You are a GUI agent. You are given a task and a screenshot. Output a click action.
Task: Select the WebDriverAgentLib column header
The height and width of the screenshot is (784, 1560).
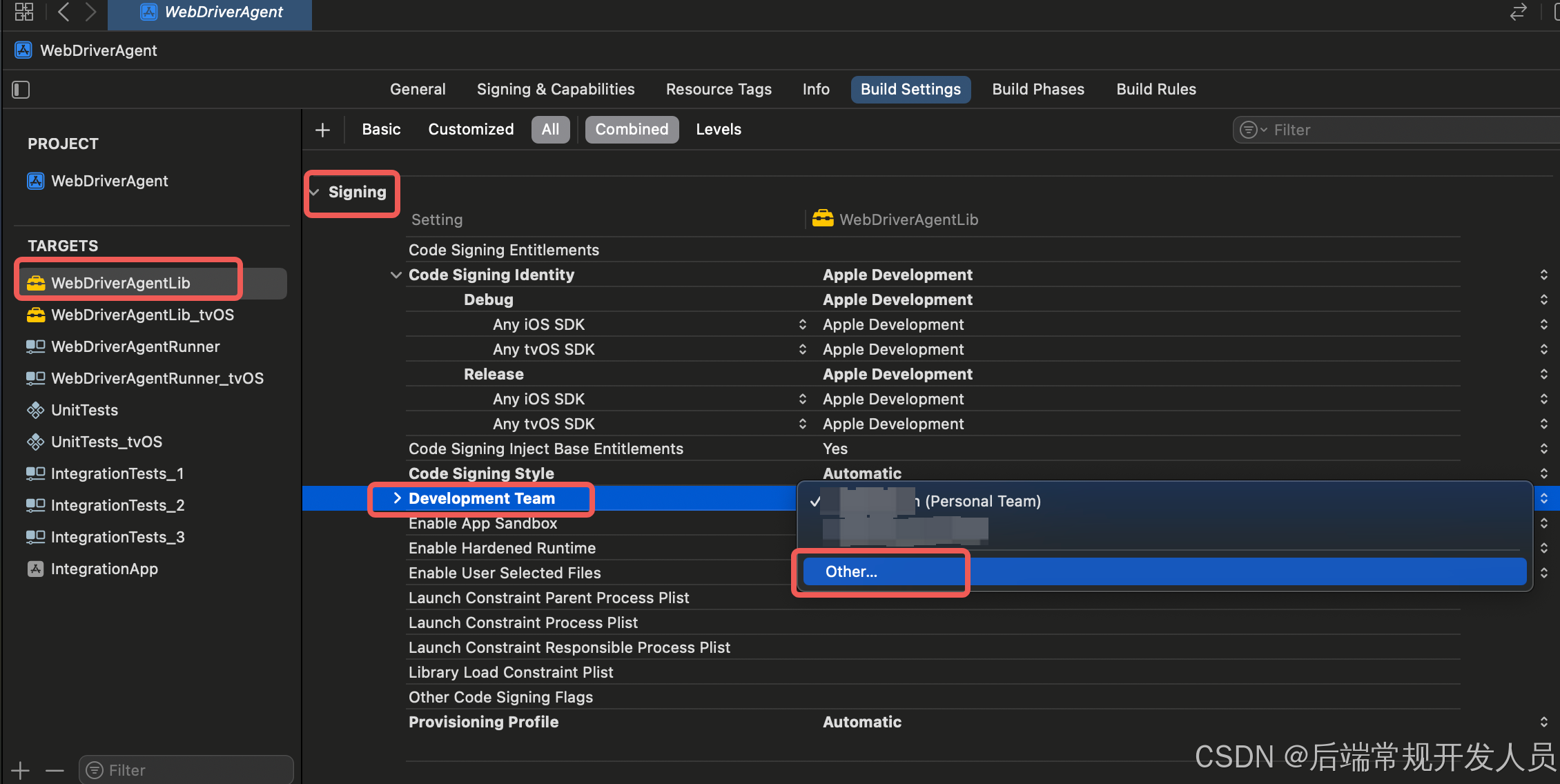[x=895, y=219]
